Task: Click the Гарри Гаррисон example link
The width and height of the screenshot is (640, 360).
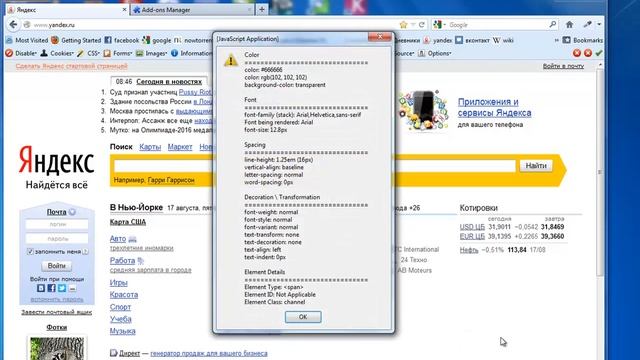Action: [171, 180]
